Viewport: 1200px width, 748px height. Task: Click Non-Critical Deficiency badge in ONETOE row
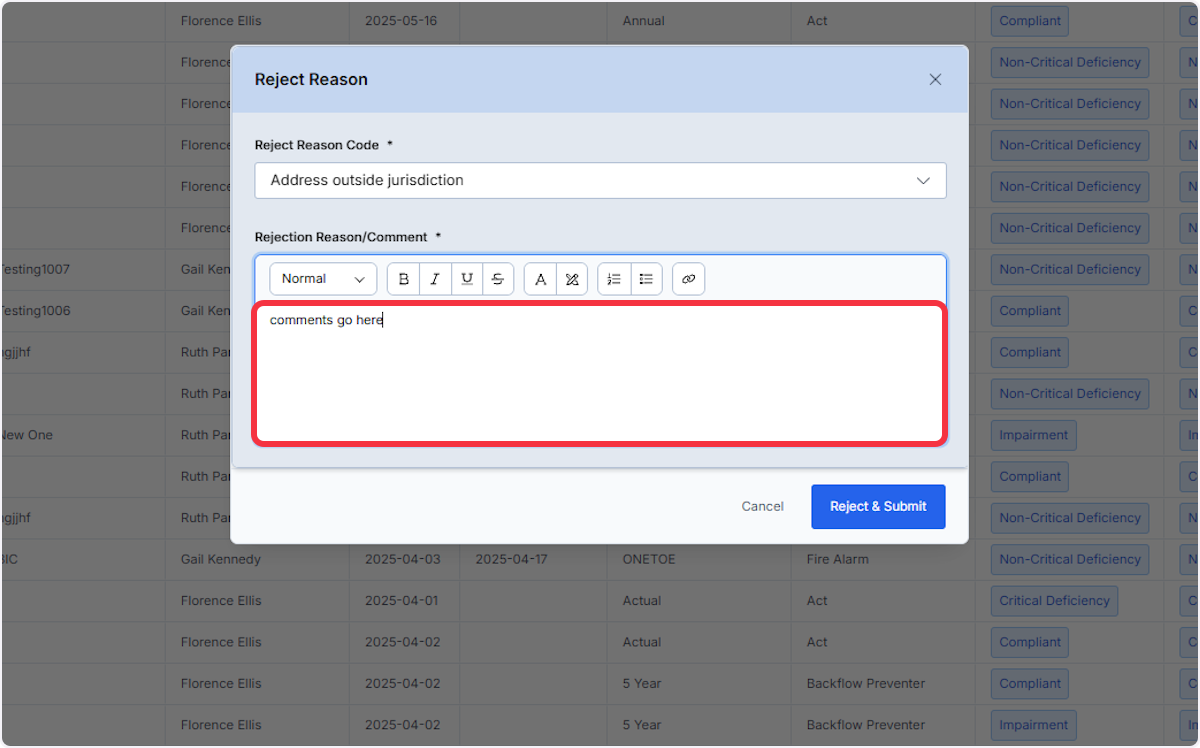1070,559
